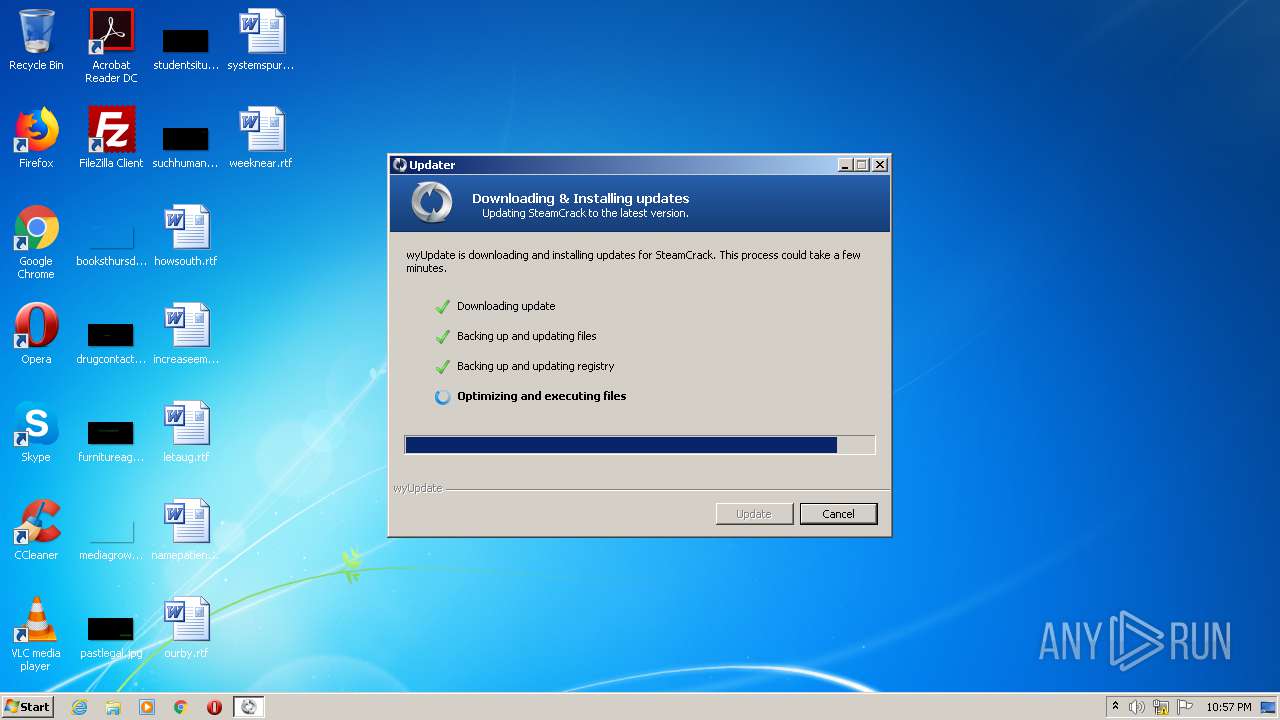
Task: Launch CCleaner desktop shortcut
Action: [x=36, y=530]
